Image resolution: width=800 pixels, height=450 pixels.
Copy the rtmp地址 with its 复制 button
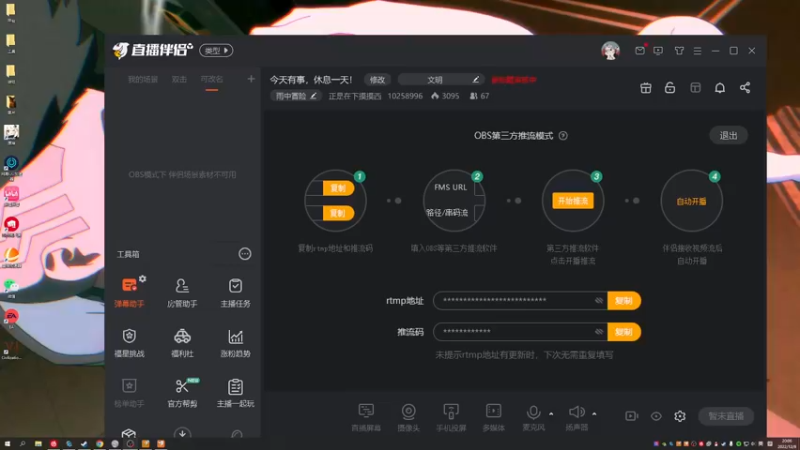624,301
